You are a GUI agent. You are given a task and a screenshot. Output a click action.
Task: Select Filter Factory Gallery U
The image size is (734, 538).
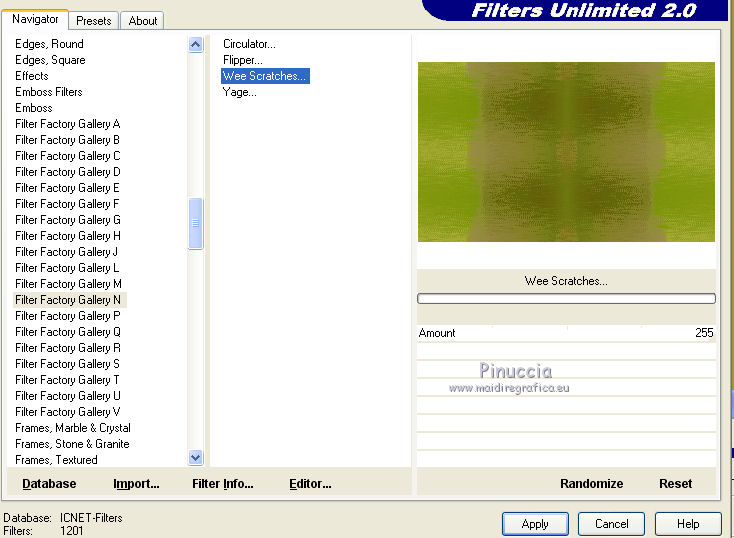[x=68, y=396]
